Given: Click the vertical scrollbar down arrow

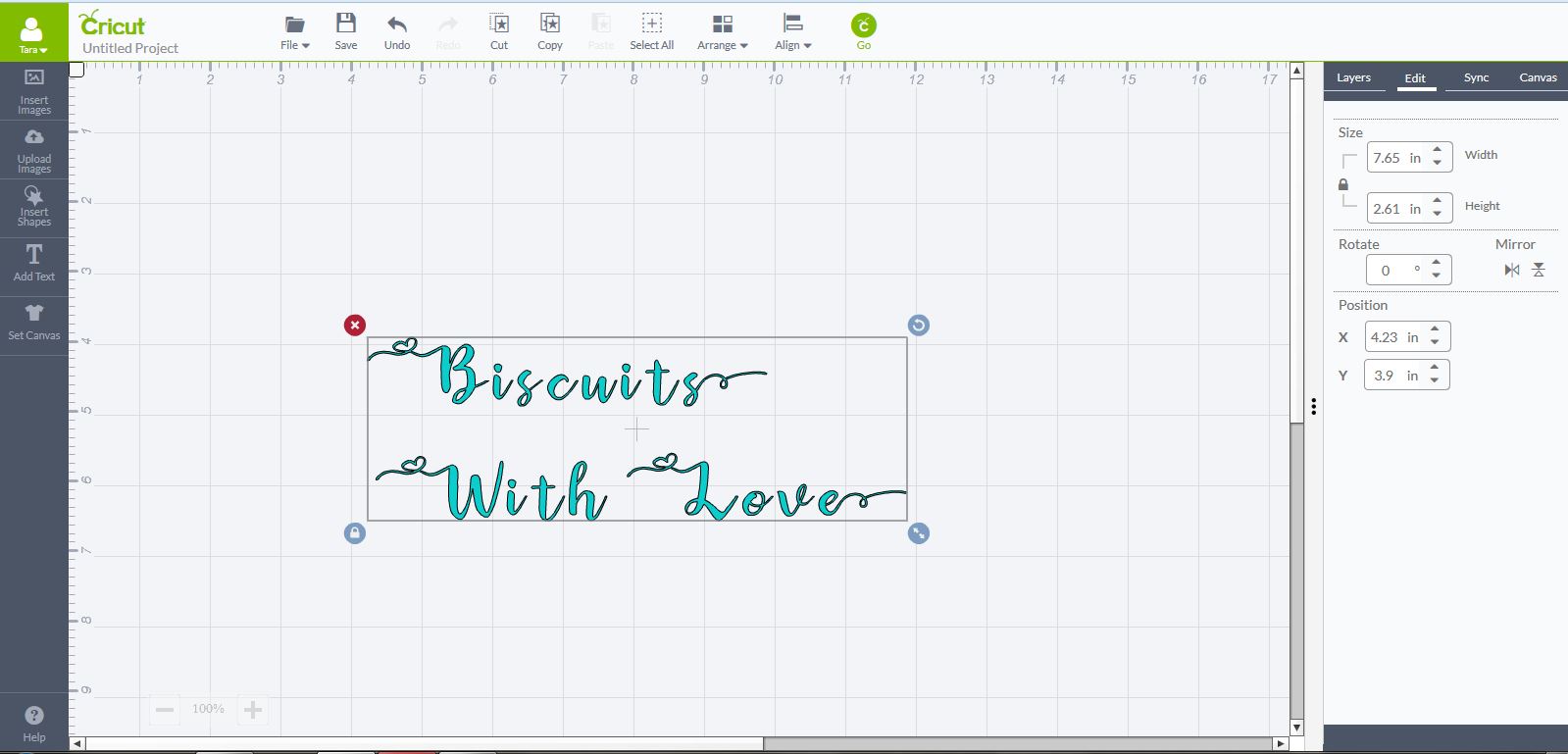Looking at the screenshot, I should [x=1297, y=728].
